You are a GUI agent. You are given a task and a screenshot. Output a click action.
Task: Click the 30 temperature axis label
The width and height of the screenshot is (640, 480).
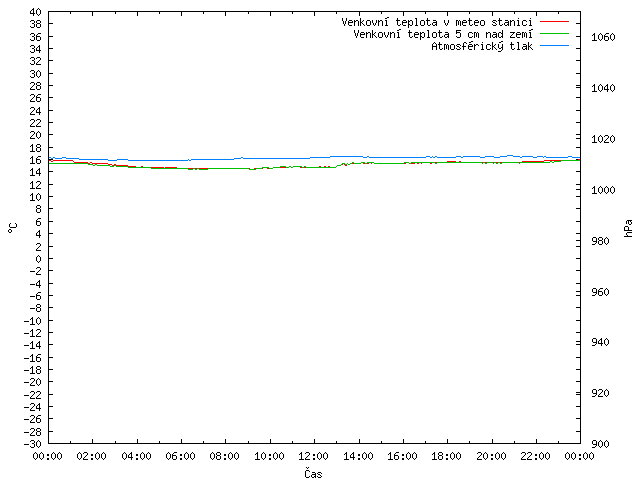point(36,74)
